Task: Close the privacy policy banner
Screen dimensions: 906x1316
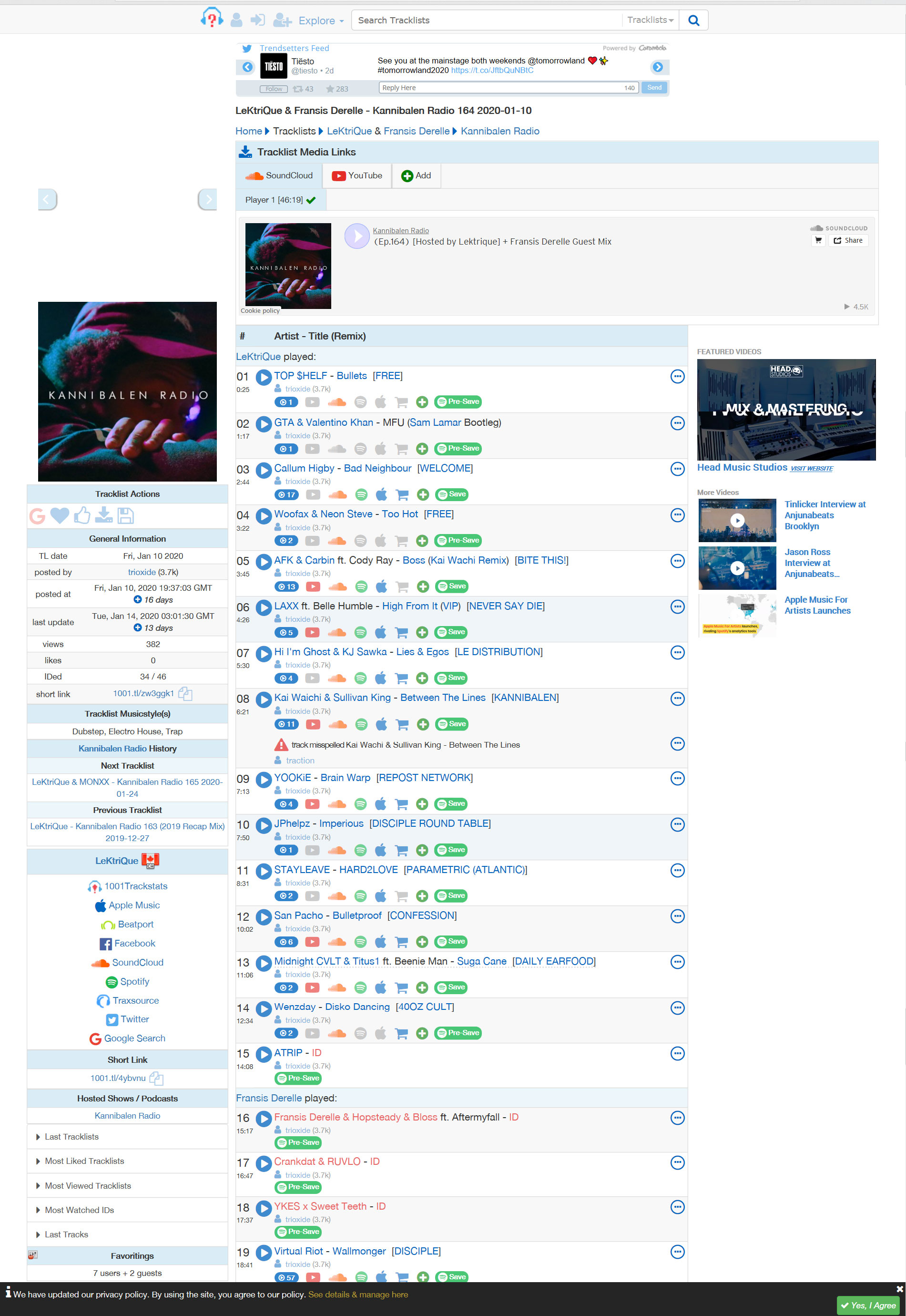Action: pos(900,1289)
